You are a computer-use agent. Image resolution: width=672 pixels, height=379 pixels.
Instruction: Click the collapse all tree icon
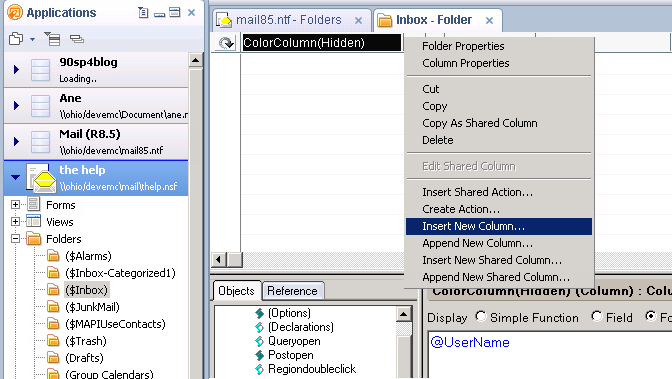coord(77,39)
